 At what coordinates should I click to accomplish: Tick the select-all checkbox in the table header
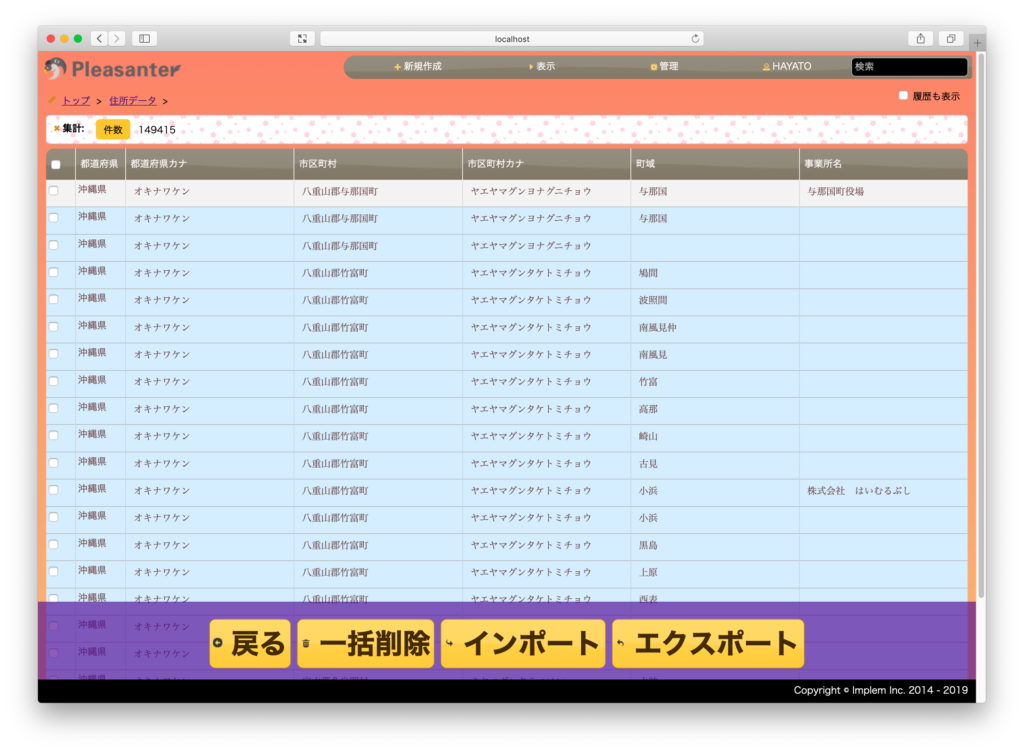56,165
